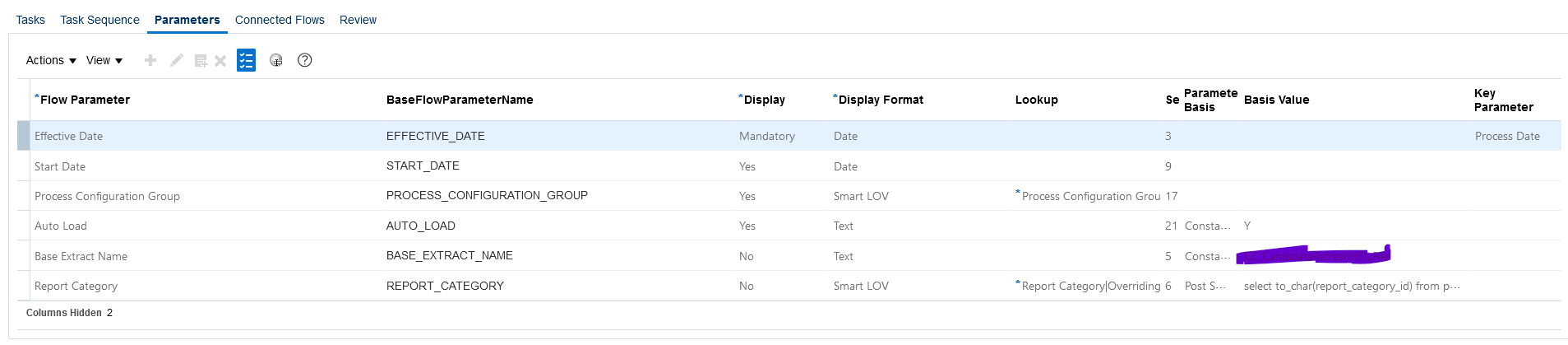The height and width of the screenshot is (345, 1568).
Task: Select the Effective Date row handle
Action: coord(23,136)
